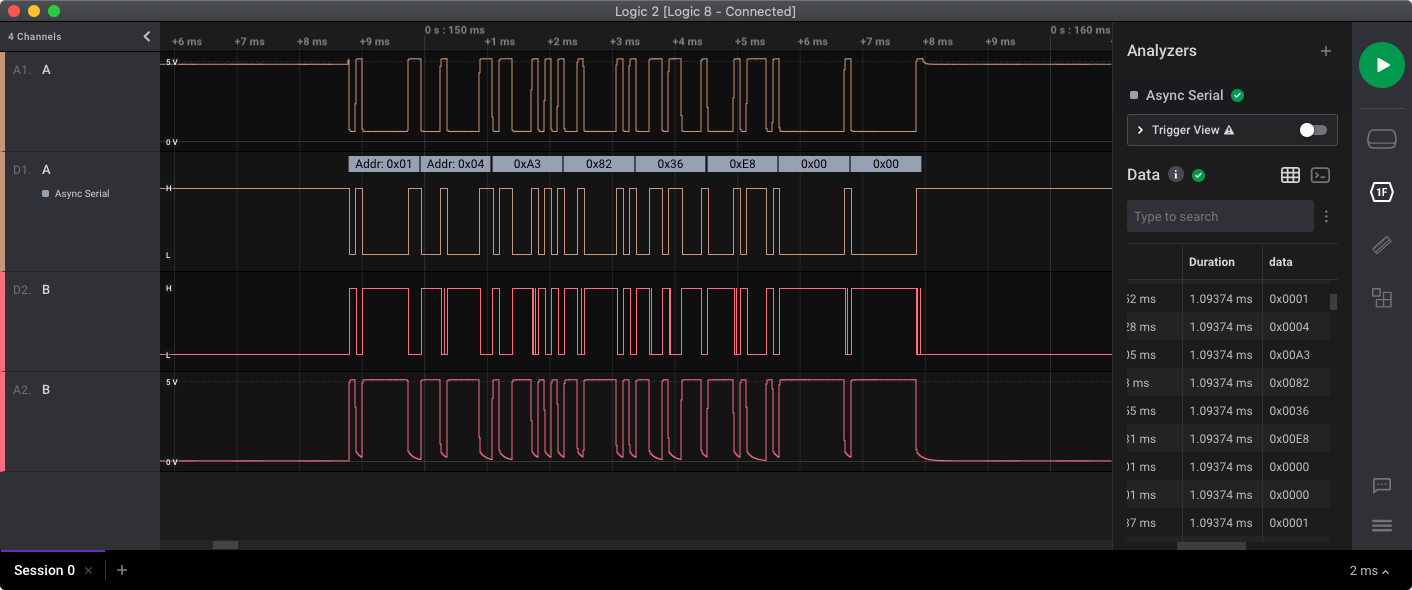Open the Device settings icon in sidebar
1412x590 pixels.
coord(1381,139)
